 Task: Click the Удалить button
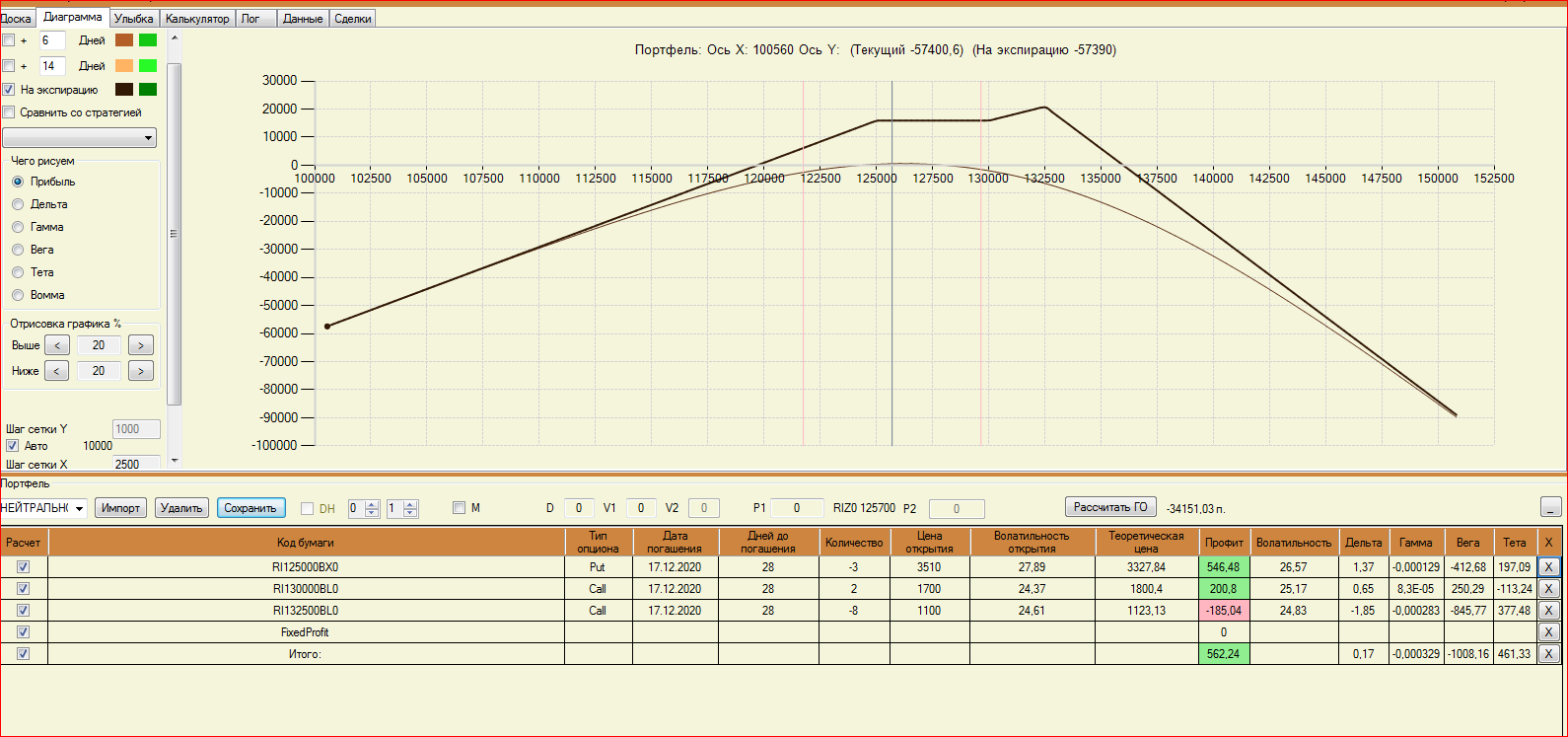pos(181,508)
